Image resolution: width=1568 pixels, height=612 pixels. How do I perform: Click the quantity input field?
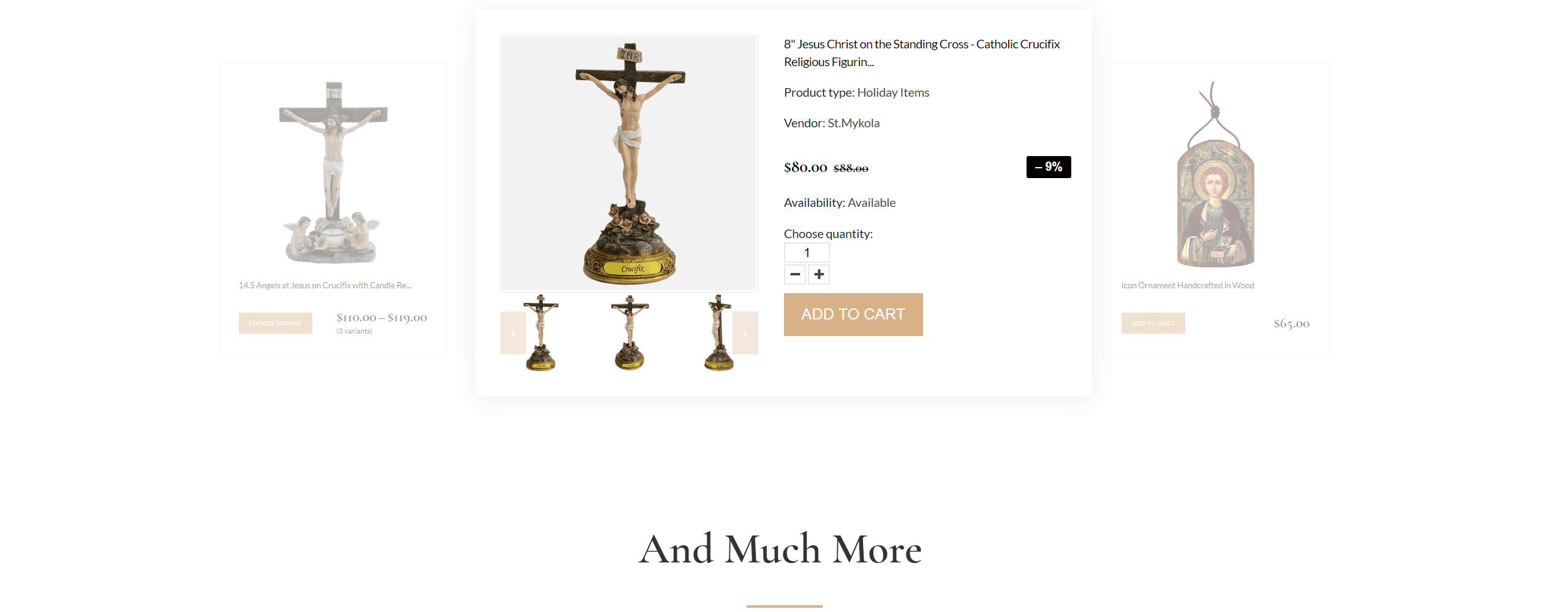[807, 253]
